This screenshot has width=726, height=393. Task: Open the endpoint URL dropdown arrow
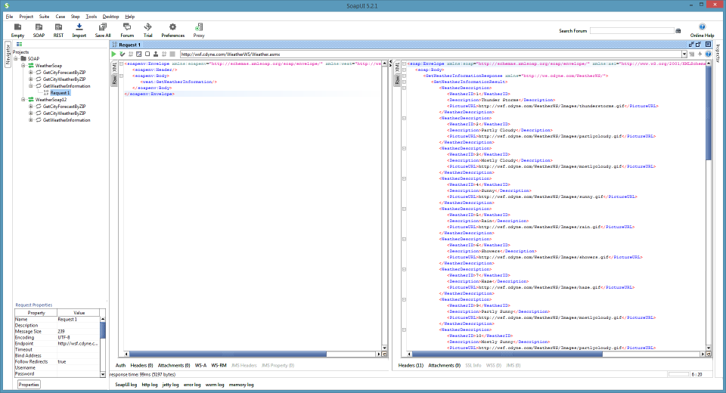[684, 54]
